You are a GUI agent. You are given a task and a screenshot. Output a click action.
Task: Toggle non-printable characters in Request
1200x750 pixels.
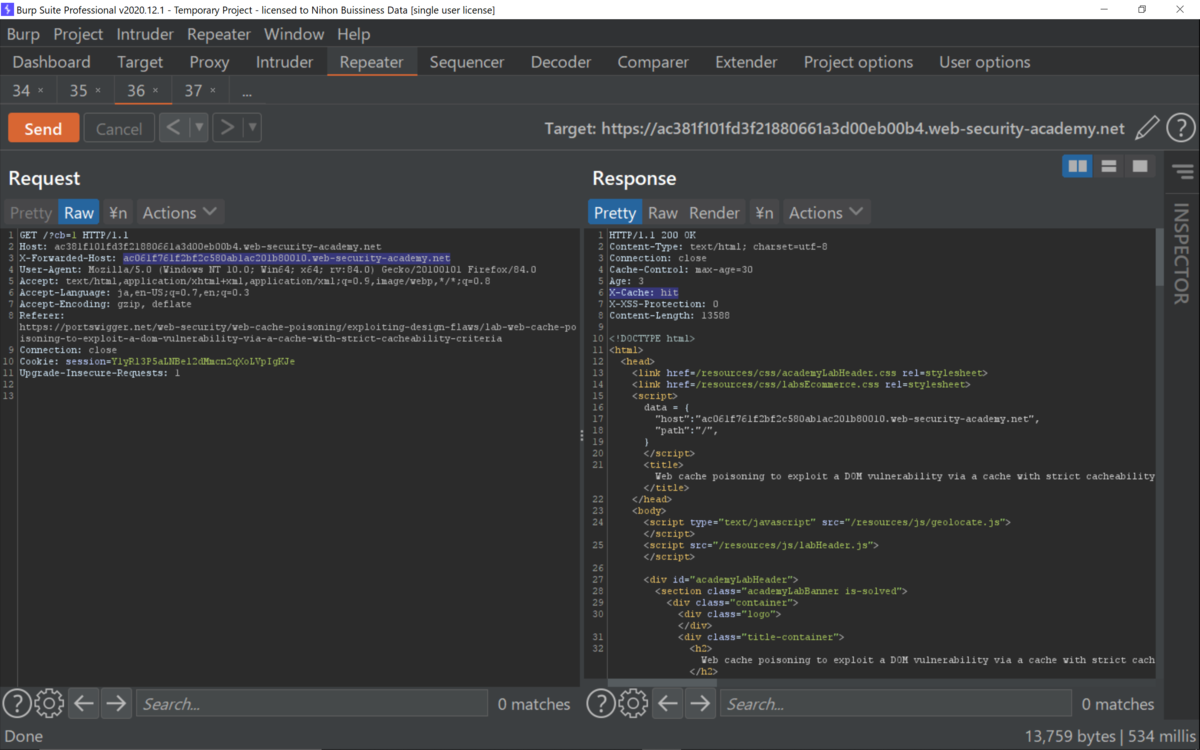(x=118, y=212)
